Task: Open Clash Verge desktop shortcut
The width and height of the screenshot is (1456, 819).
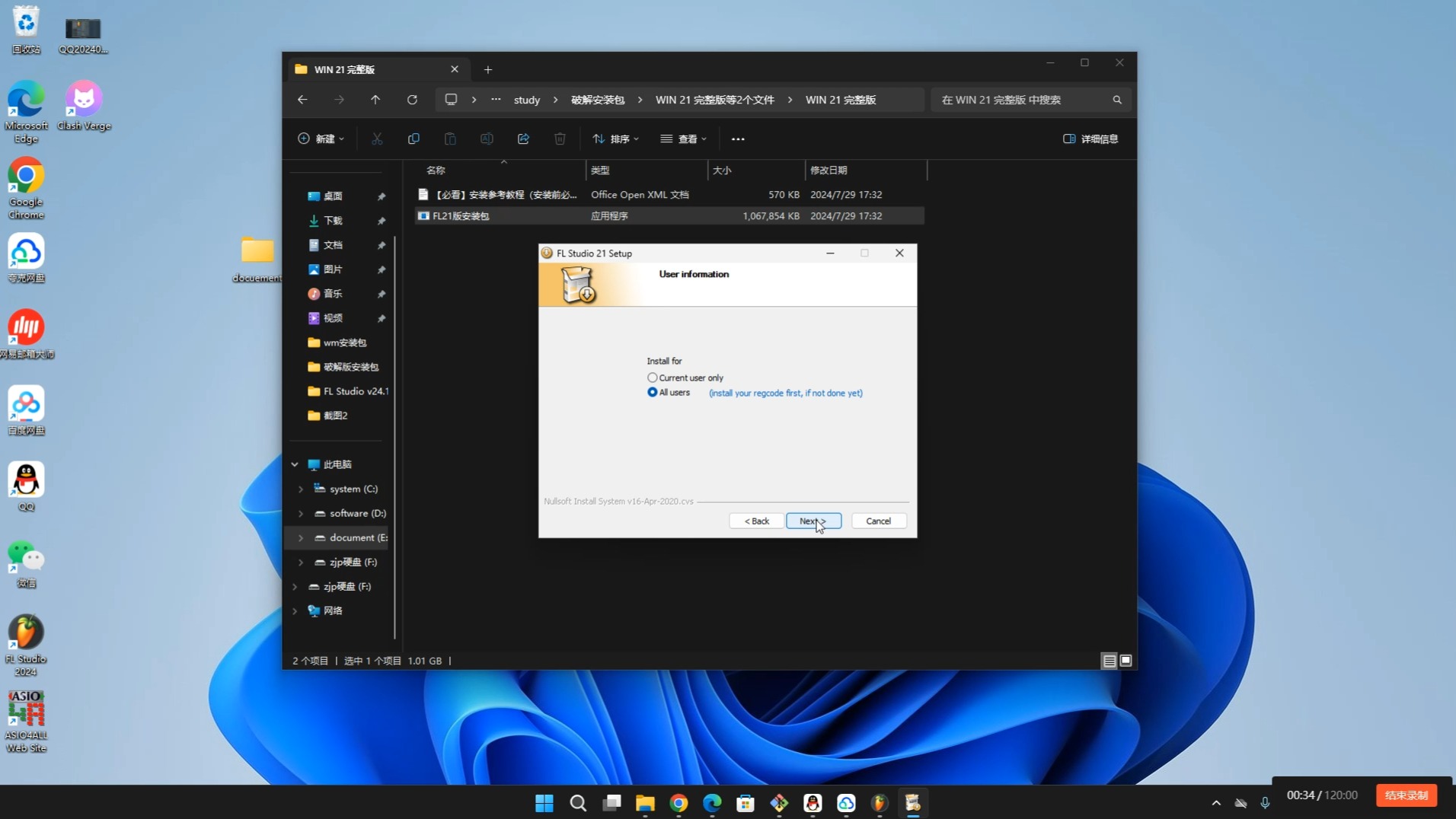Action: pos(84,106)
